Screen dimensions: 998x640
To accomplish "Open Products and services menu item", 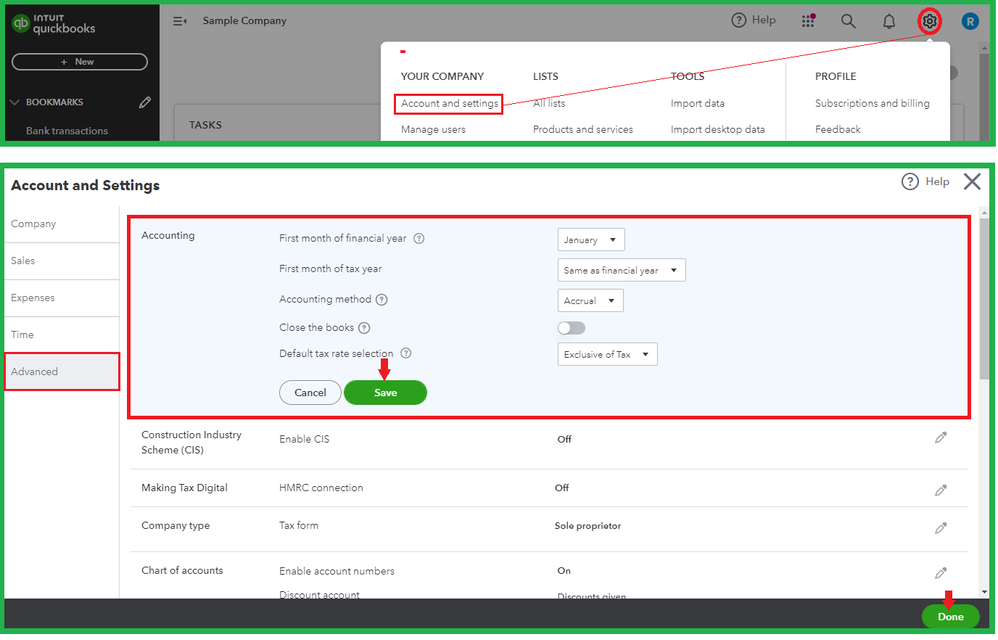I will click(x=583, y=129).
